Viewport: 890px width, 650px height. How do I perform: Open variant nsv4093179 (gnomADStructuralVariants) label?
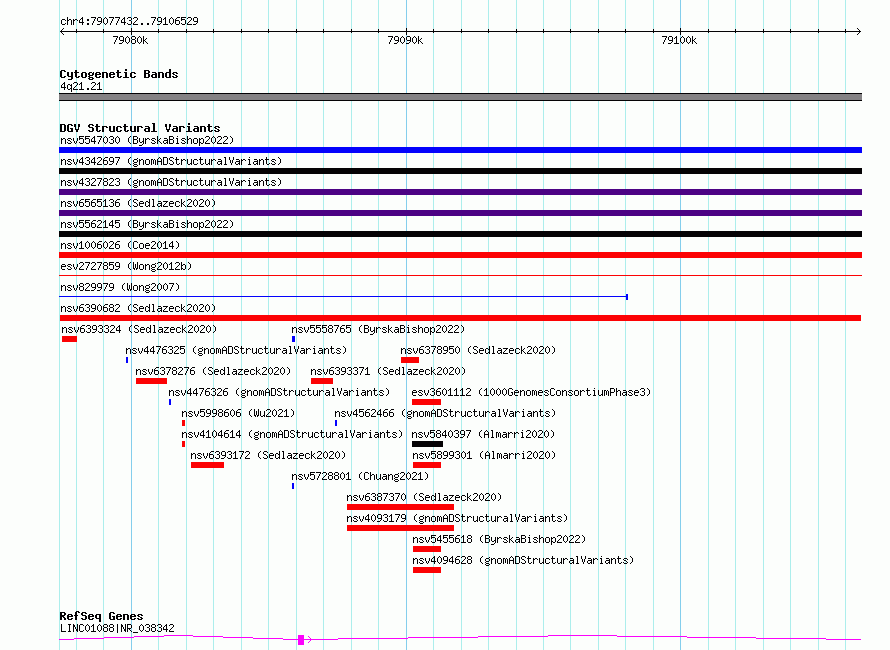(457, 518)
